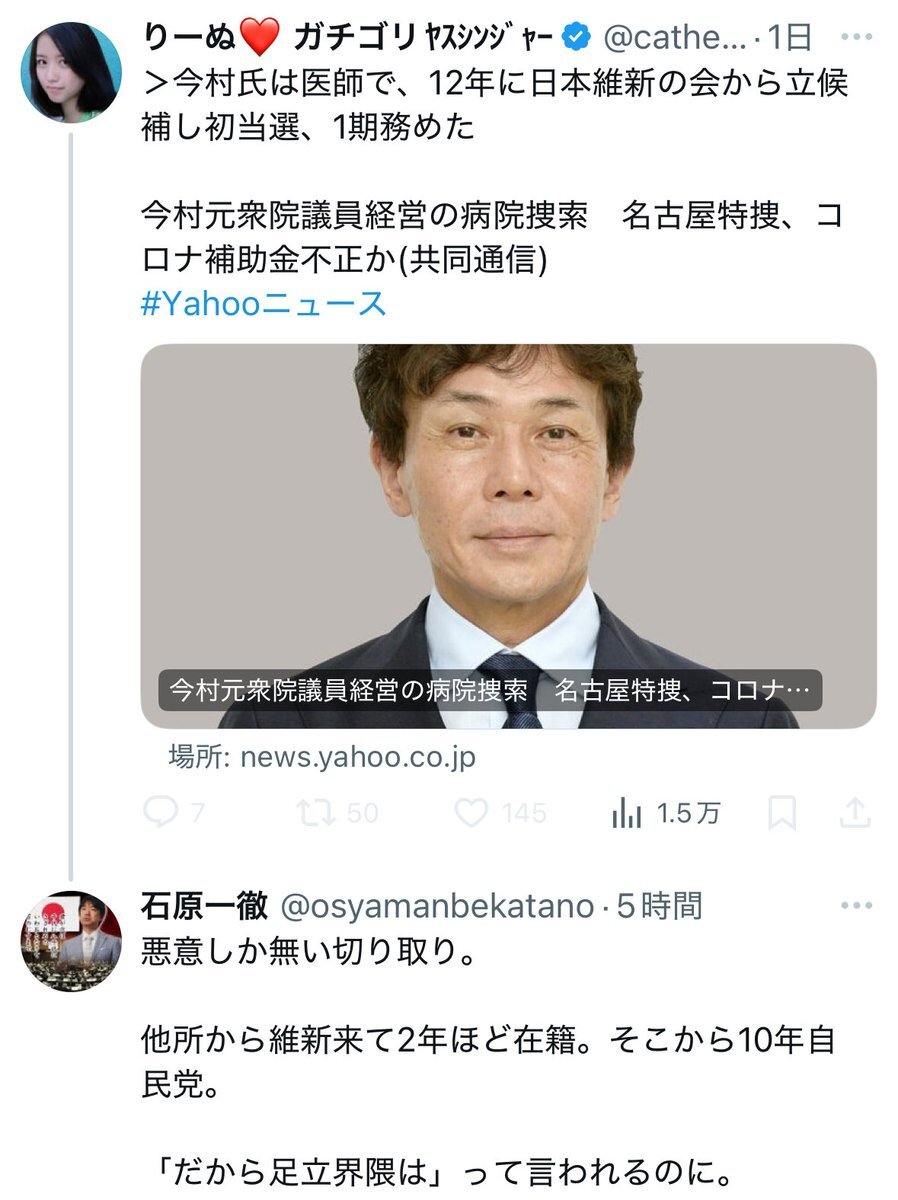898x1200 pixels.
Task: Like the tweet using the heart icon
Action: (471, 814)
